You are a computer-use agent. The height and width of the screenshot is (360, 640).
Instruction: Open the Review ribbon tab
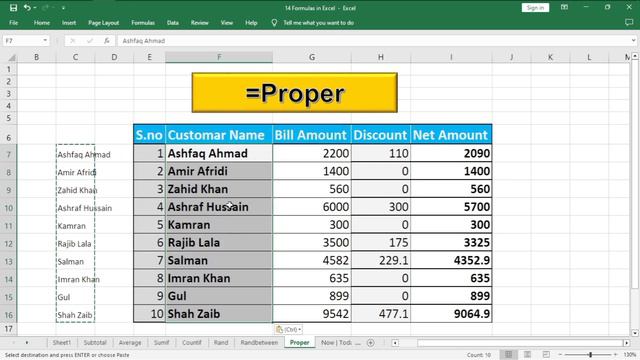200,23
